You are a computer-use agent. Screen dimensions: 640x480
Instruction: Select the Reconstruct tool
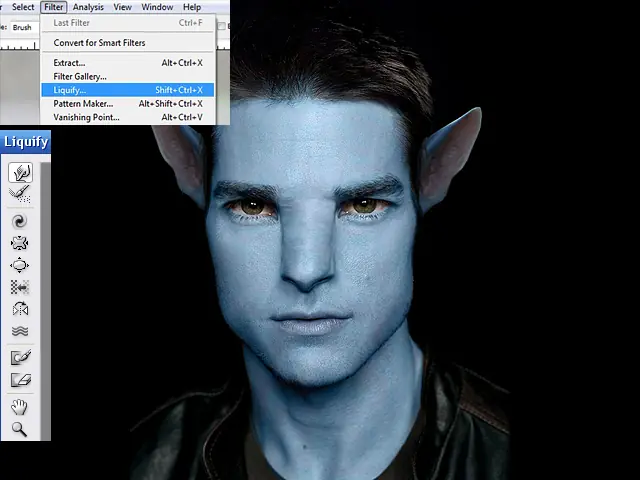pos(20,194)
